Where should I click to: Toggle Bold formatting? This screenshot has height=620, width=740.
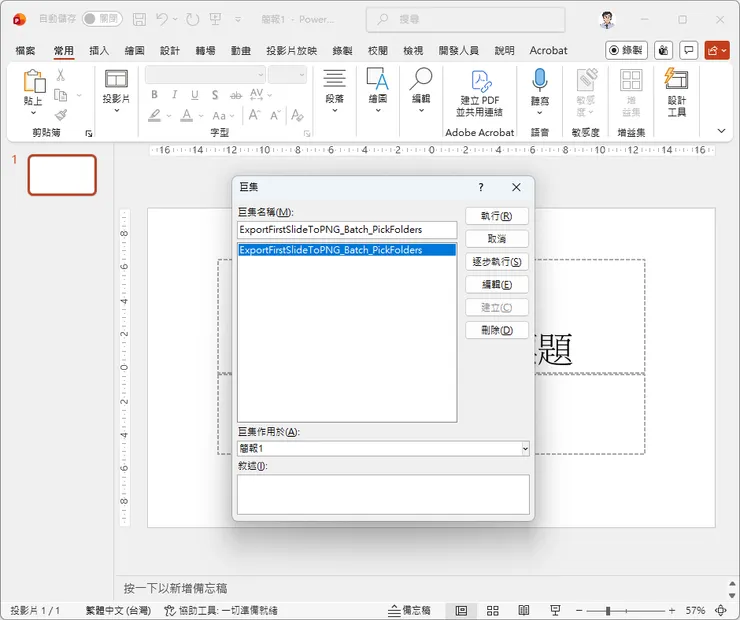pyautogui.click(x=154, y=94)
